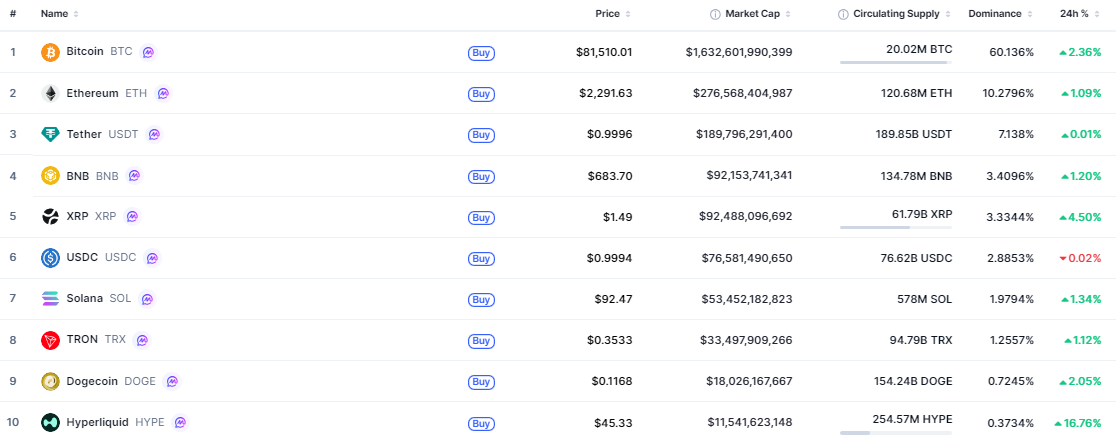
Task: Open the purple chart badge beside Solana SOL
Action: point(147,299)
